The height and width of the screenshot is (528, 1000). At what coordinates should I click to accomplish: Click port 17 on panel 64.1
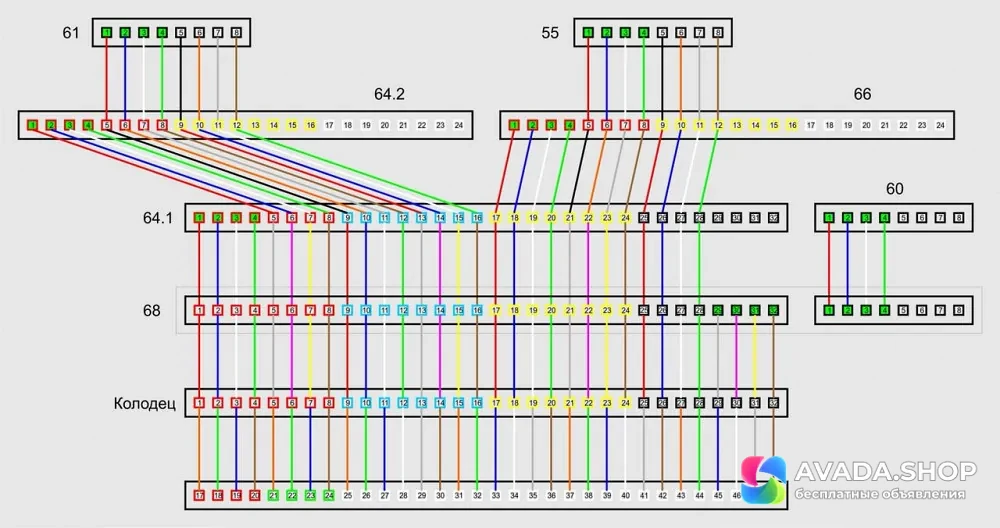[496, 217]
